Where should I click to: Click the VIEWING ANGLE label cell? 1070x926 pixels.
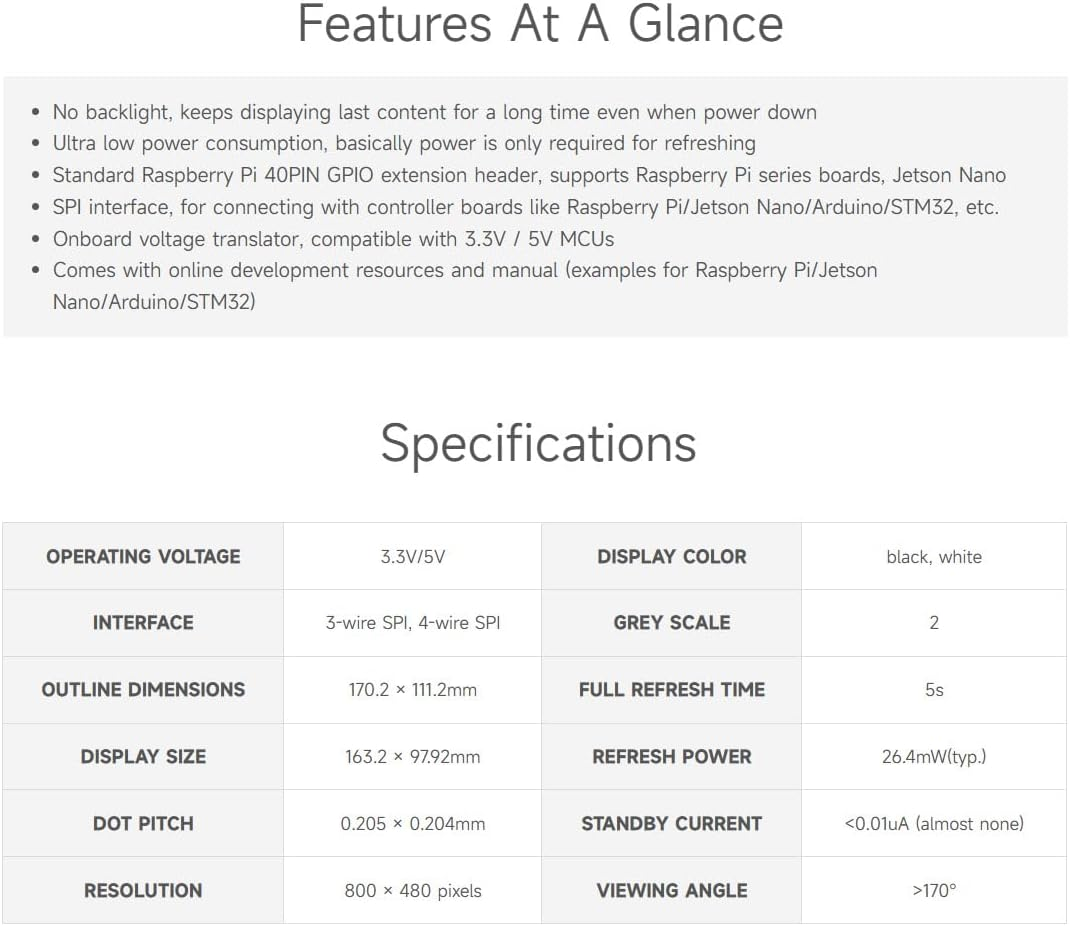(671, 890)
